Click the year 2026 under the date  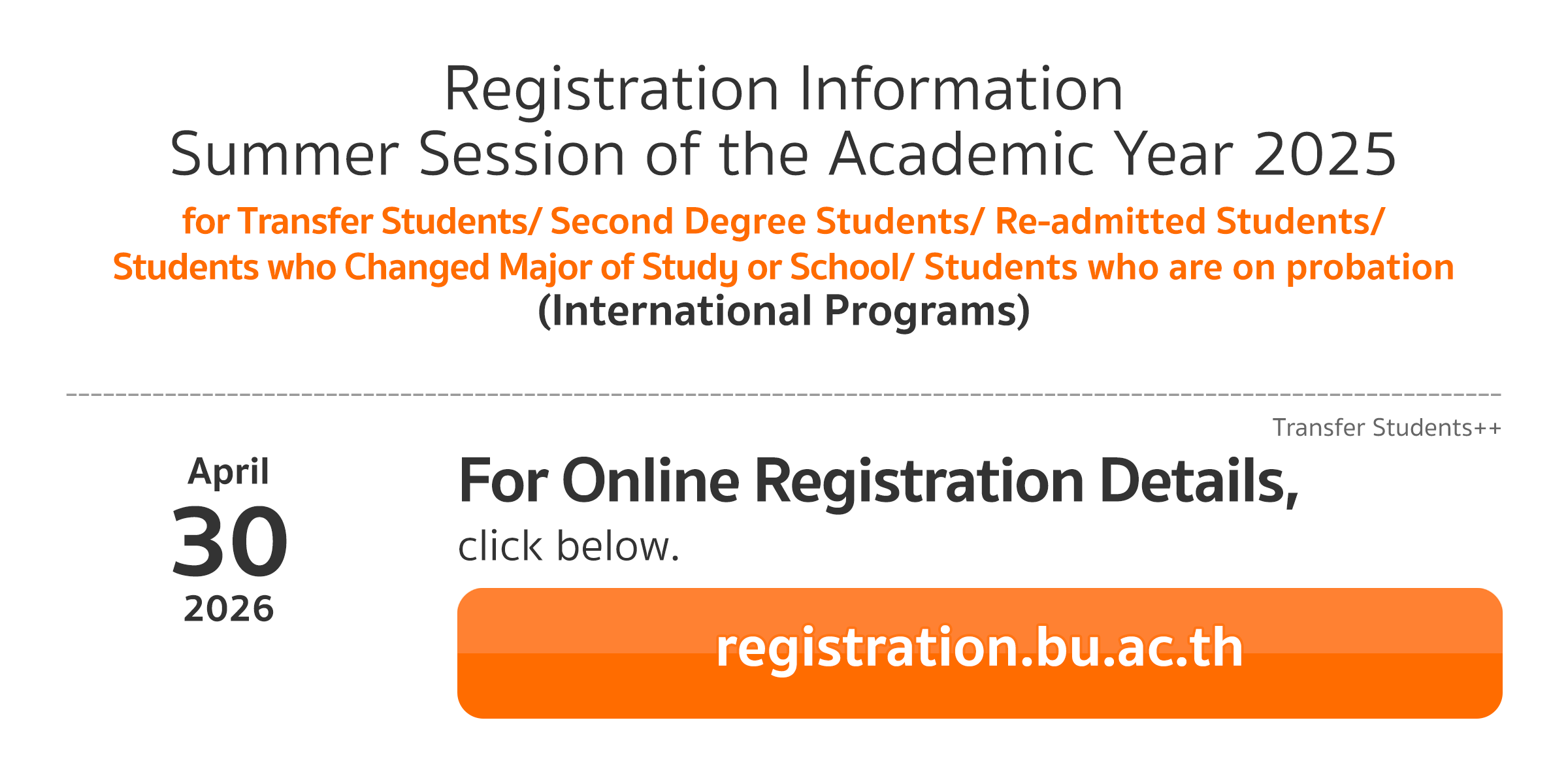point(229,609)
